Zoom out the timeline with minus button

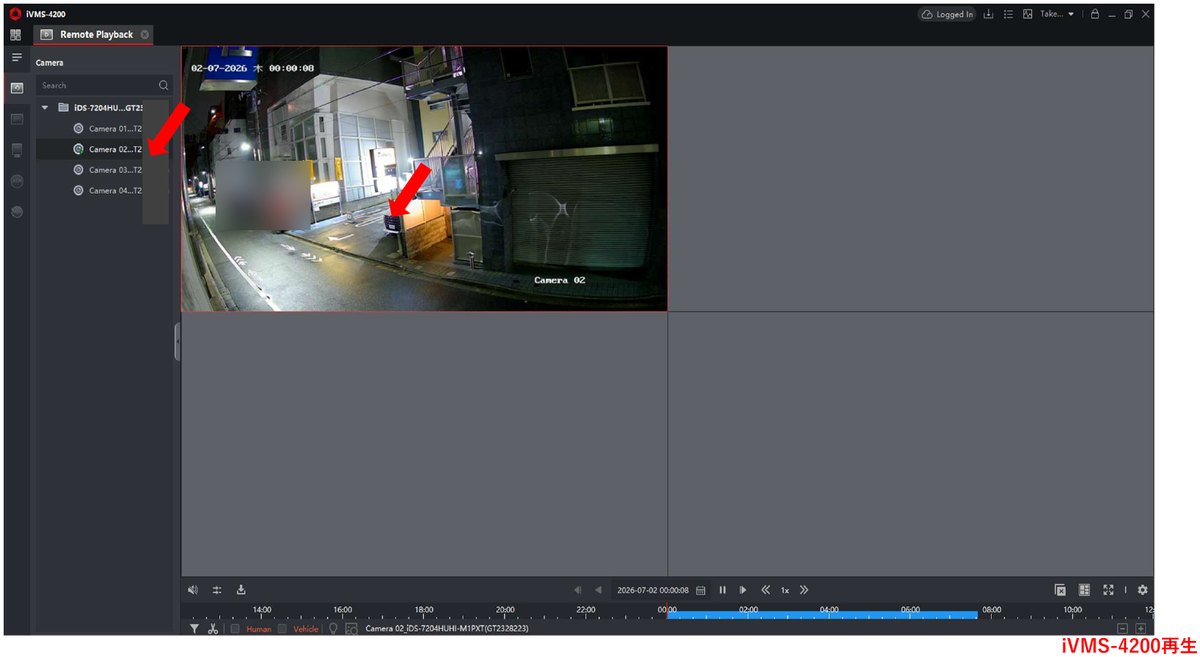1122,628
